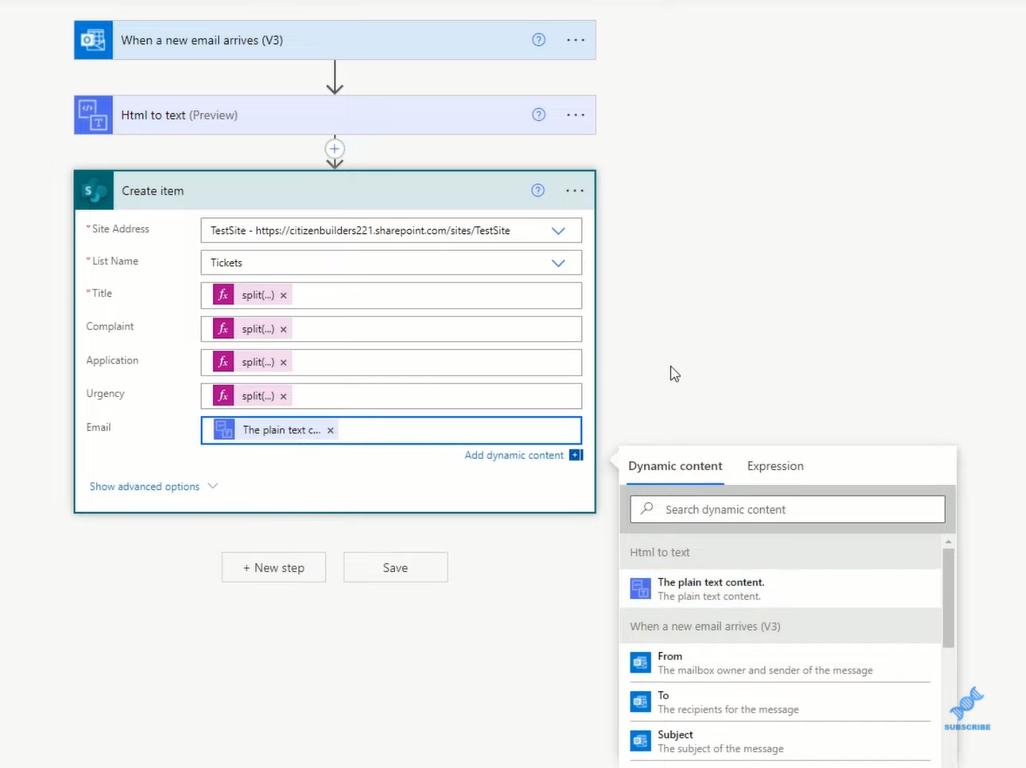Image resolution: width=1026 pixels, height=768 pixels.
Task: Remove the split expression from Complaint
Action: click(x=283, y=329)
